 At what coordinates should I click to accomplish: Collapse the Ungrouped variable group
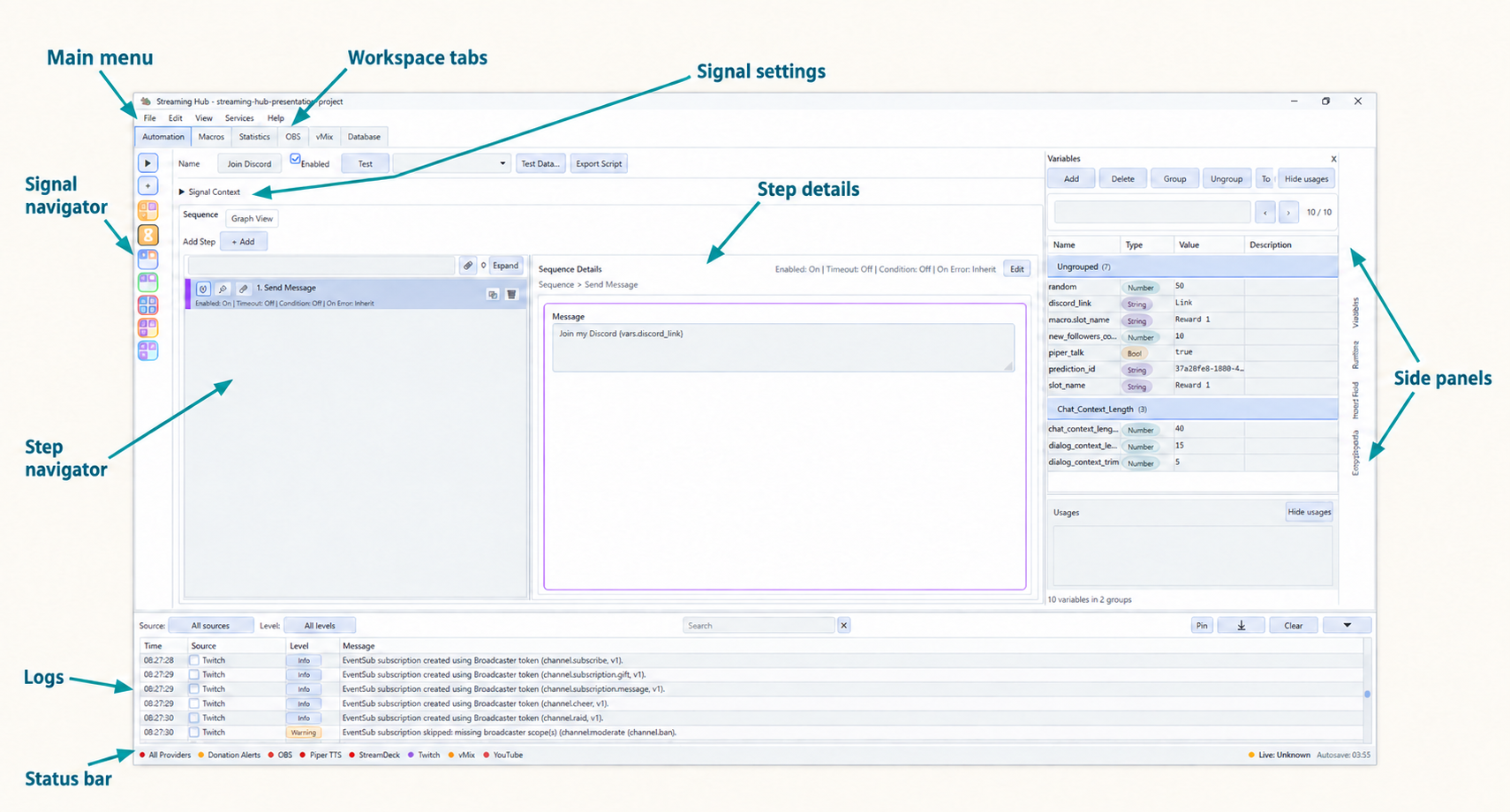coord(1192,267)
